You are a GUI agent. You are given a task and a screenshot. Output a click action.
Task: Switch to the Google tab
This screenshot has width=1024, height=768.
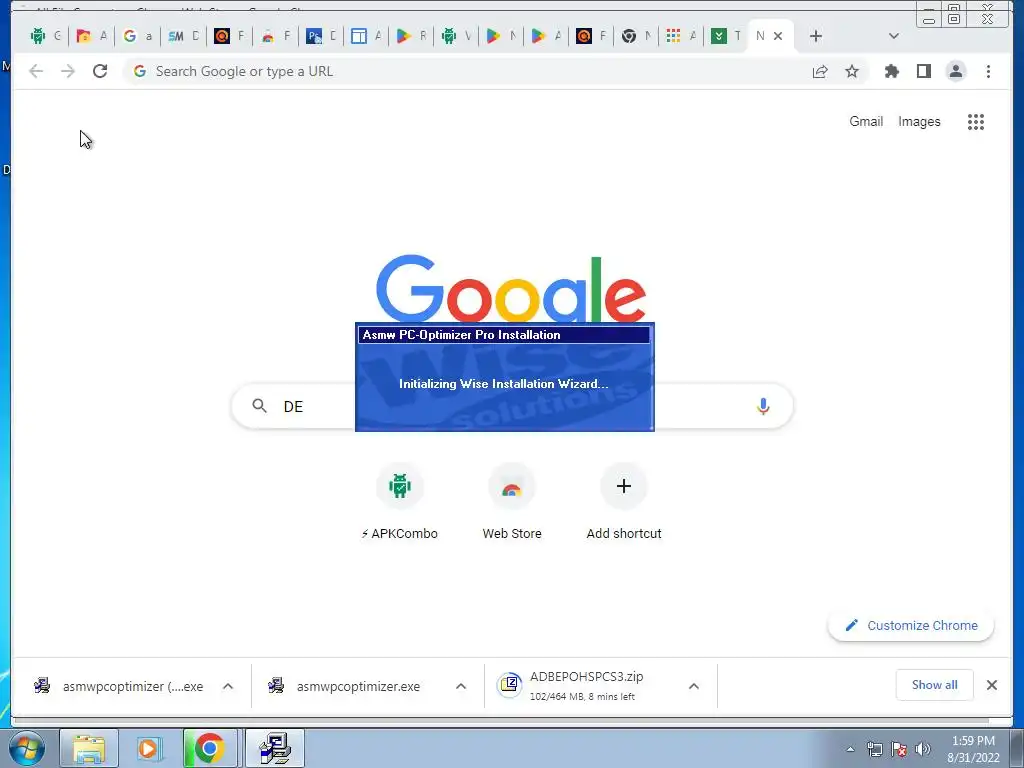[138, 36]
